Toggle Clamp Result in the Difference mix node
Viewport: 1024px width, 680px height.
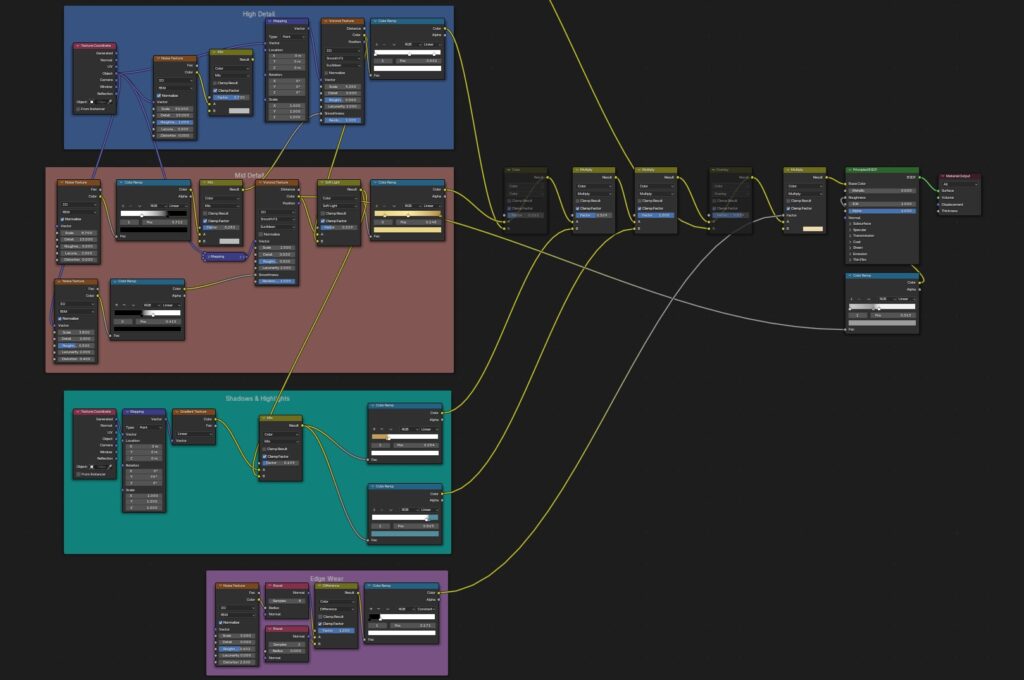coord(318,616)
